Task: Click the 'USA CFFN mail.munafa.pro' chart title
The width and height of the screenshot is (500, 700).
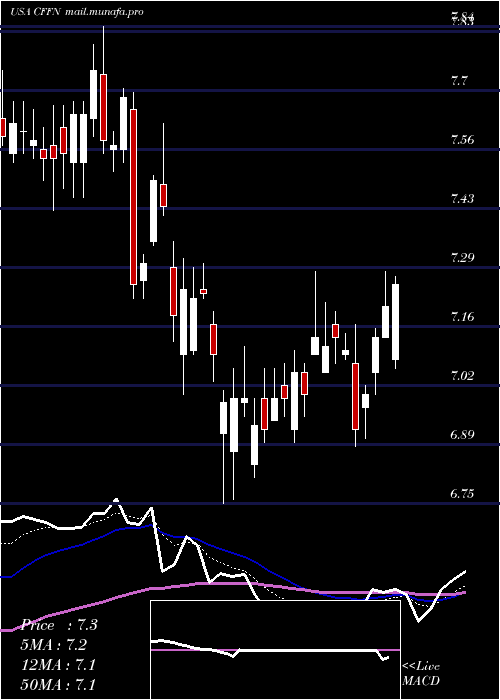Action: coord(77,12)
